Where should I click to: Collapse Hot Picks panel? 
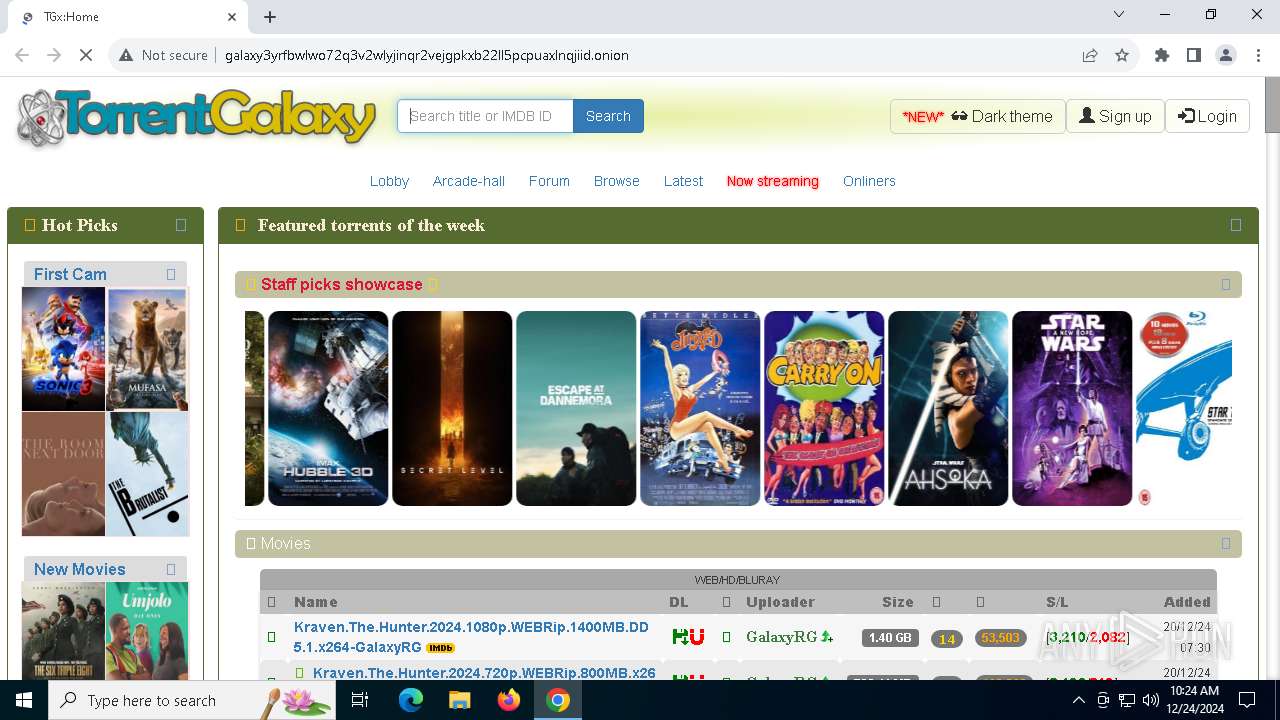(x=181, y=225)
